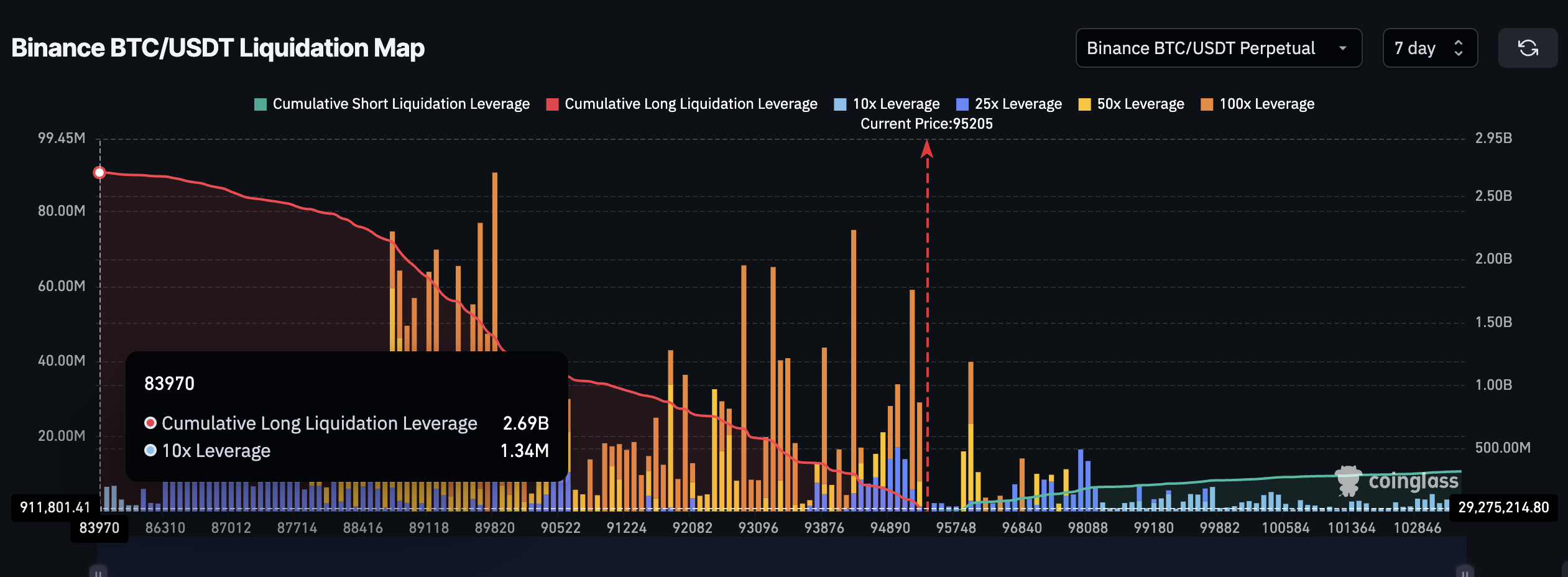Hide the Cumulative Short Liquidation Leverage series

click(x=400, y=104)
